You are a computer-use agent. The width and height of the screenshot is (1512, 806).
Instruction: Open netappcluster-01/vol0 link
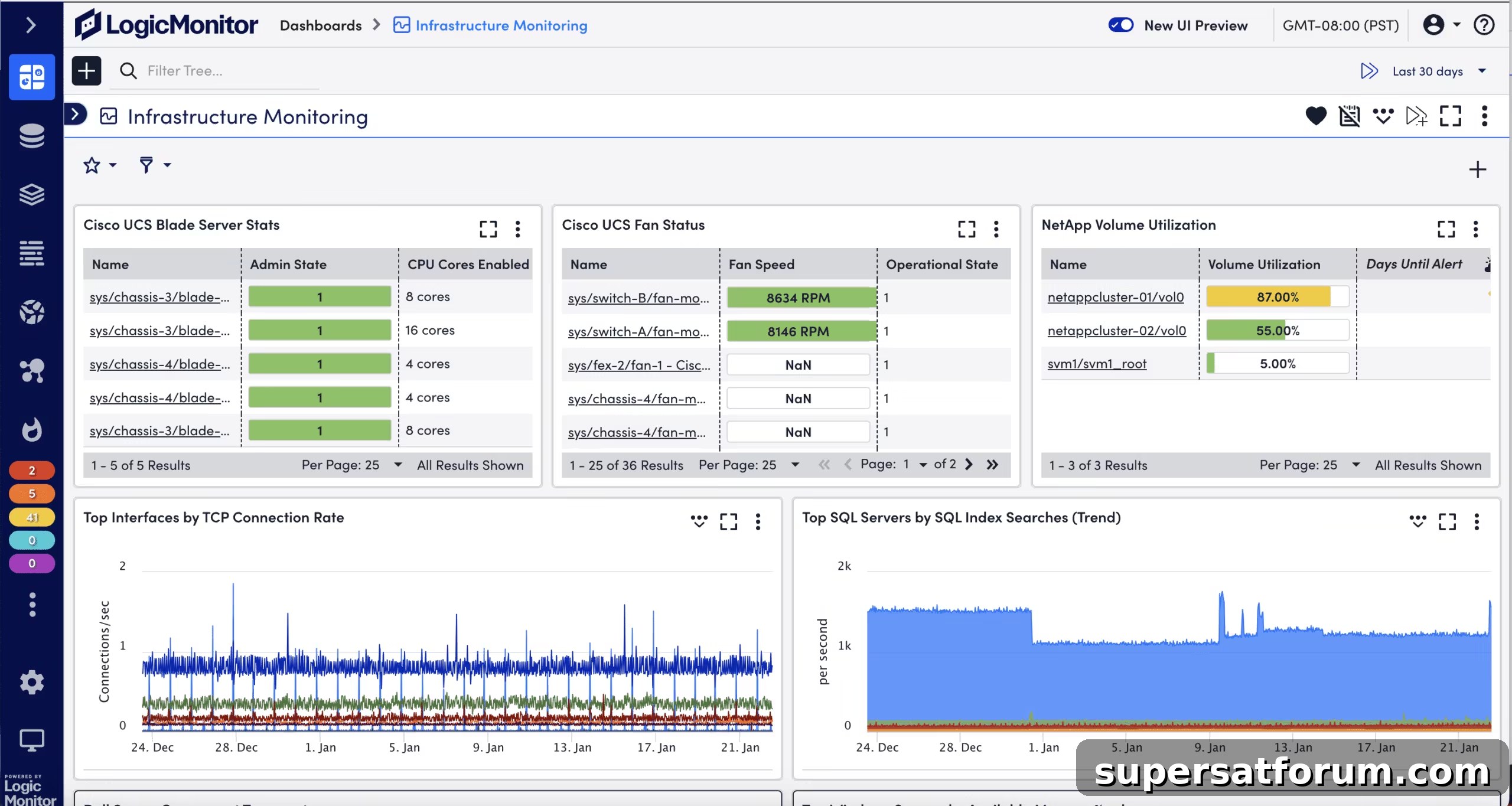click(x=1116, y=297)
